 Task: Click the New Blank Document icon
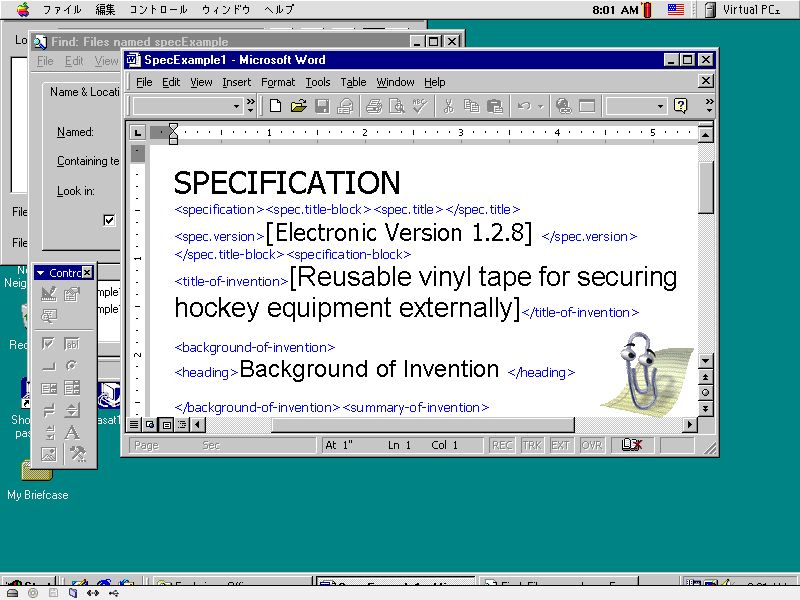[276, 106]
